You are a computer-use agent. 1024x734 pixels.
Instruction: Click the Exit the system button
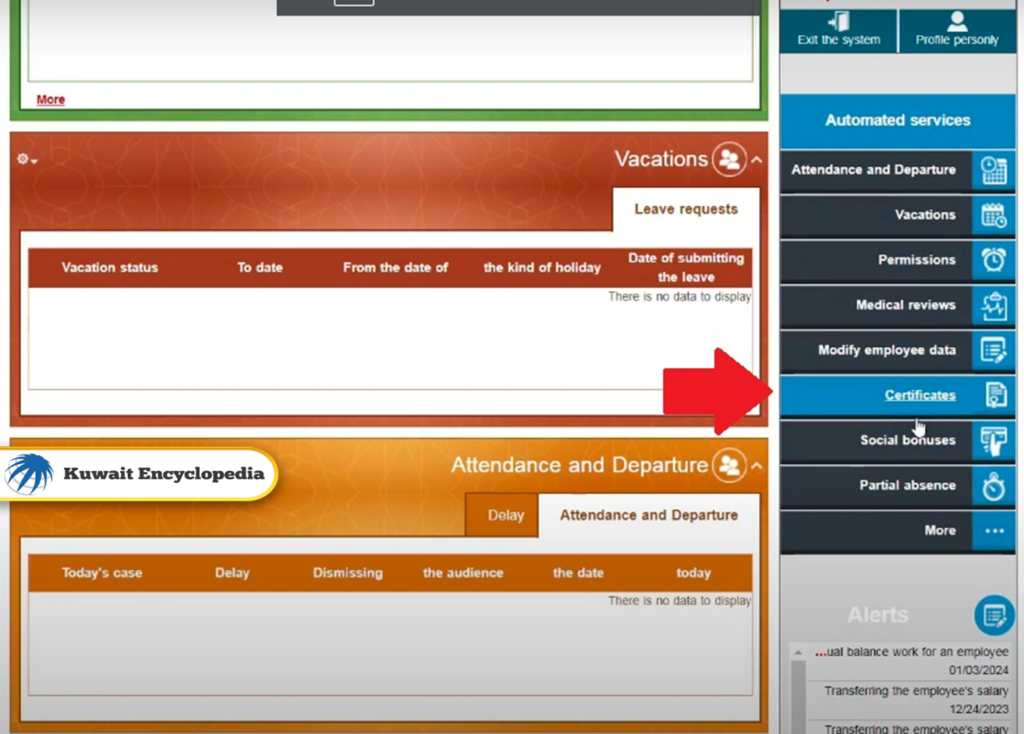pos(838,30)
